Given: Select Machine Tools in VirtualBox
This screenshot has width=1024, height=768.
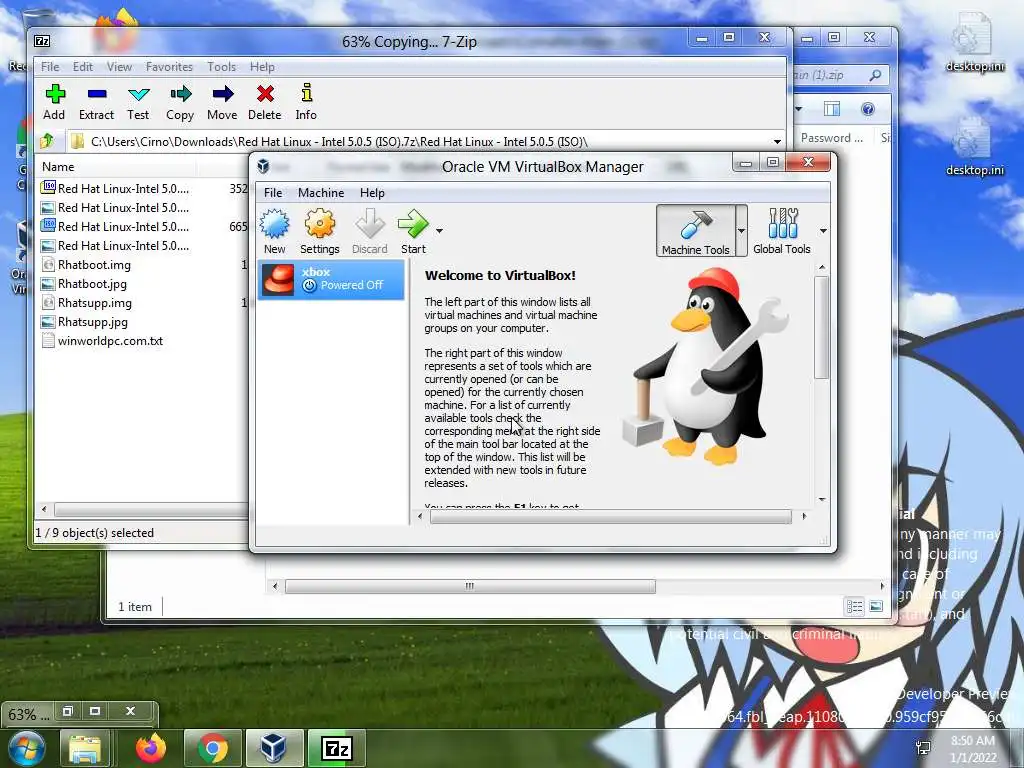Looking at the screenshot, I should click(696, 231).
